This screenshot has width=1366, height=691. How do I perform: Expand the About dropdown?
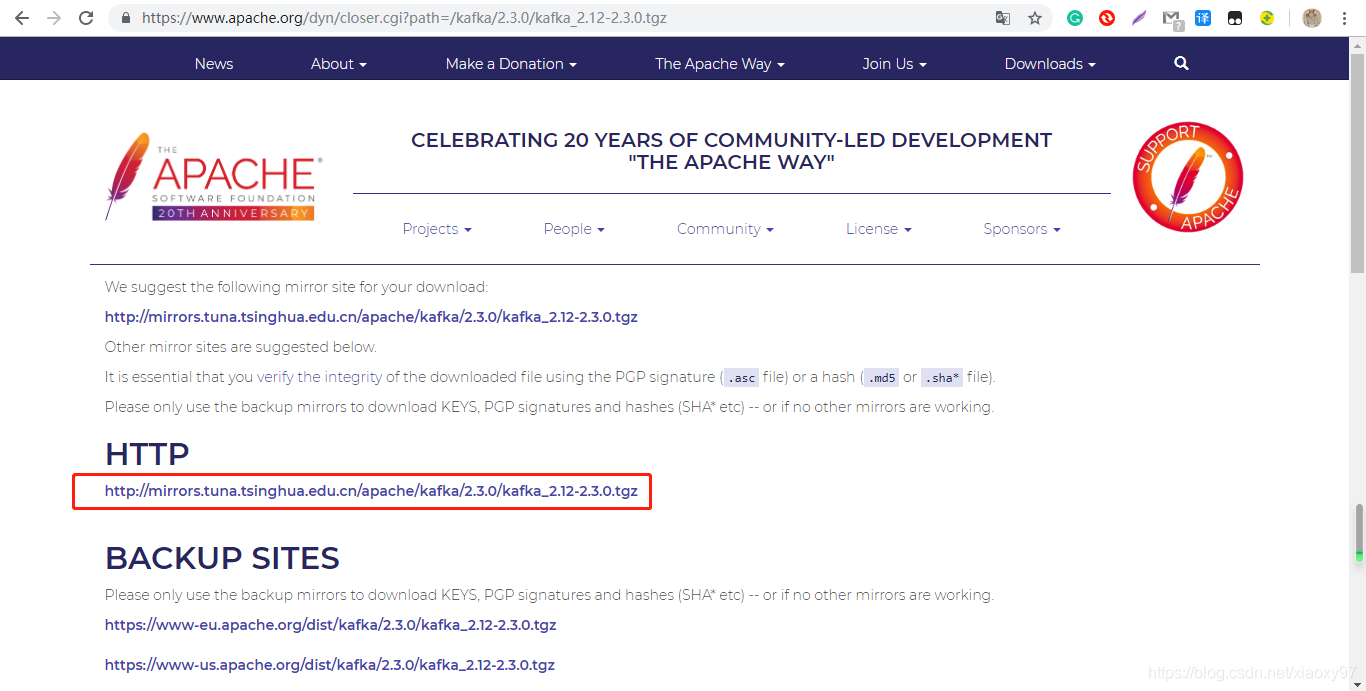pos(339,63)
